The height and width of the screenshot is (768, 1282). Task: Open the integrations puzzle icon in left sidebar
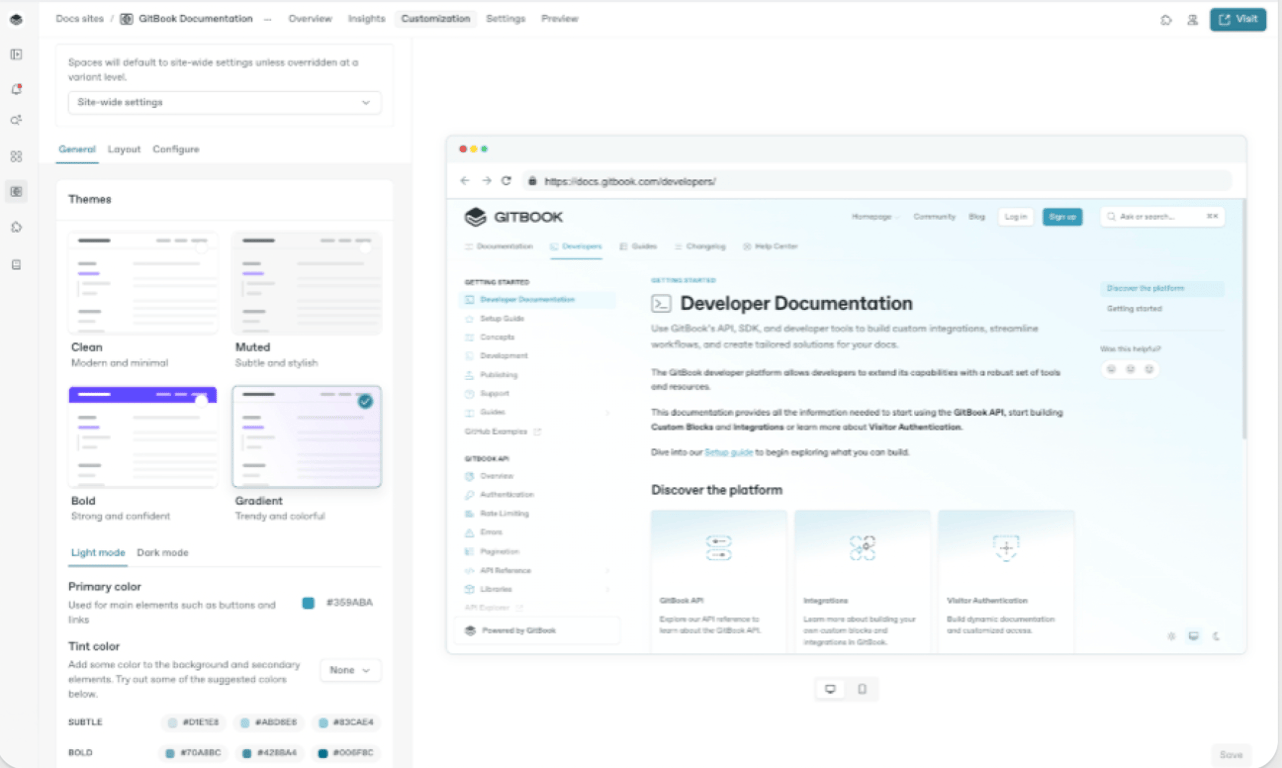pos(16,227)
